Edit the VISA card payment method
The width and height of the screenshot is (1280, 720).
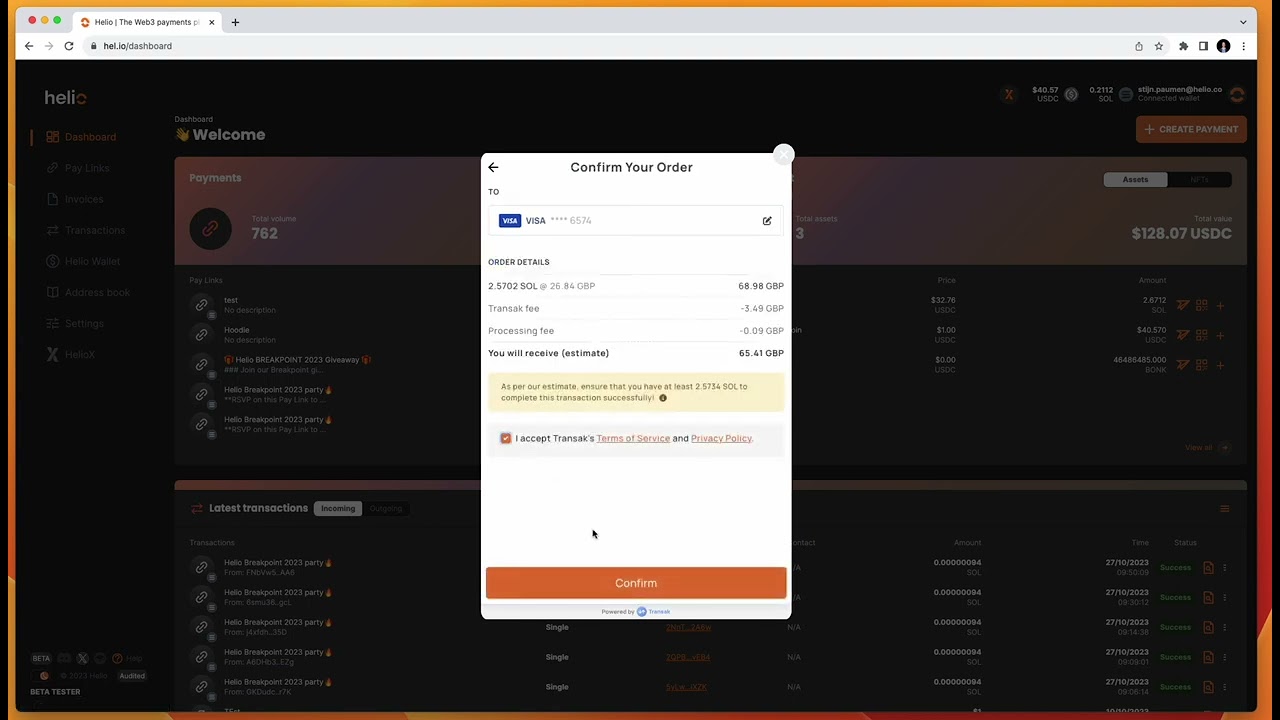(766, 220)
